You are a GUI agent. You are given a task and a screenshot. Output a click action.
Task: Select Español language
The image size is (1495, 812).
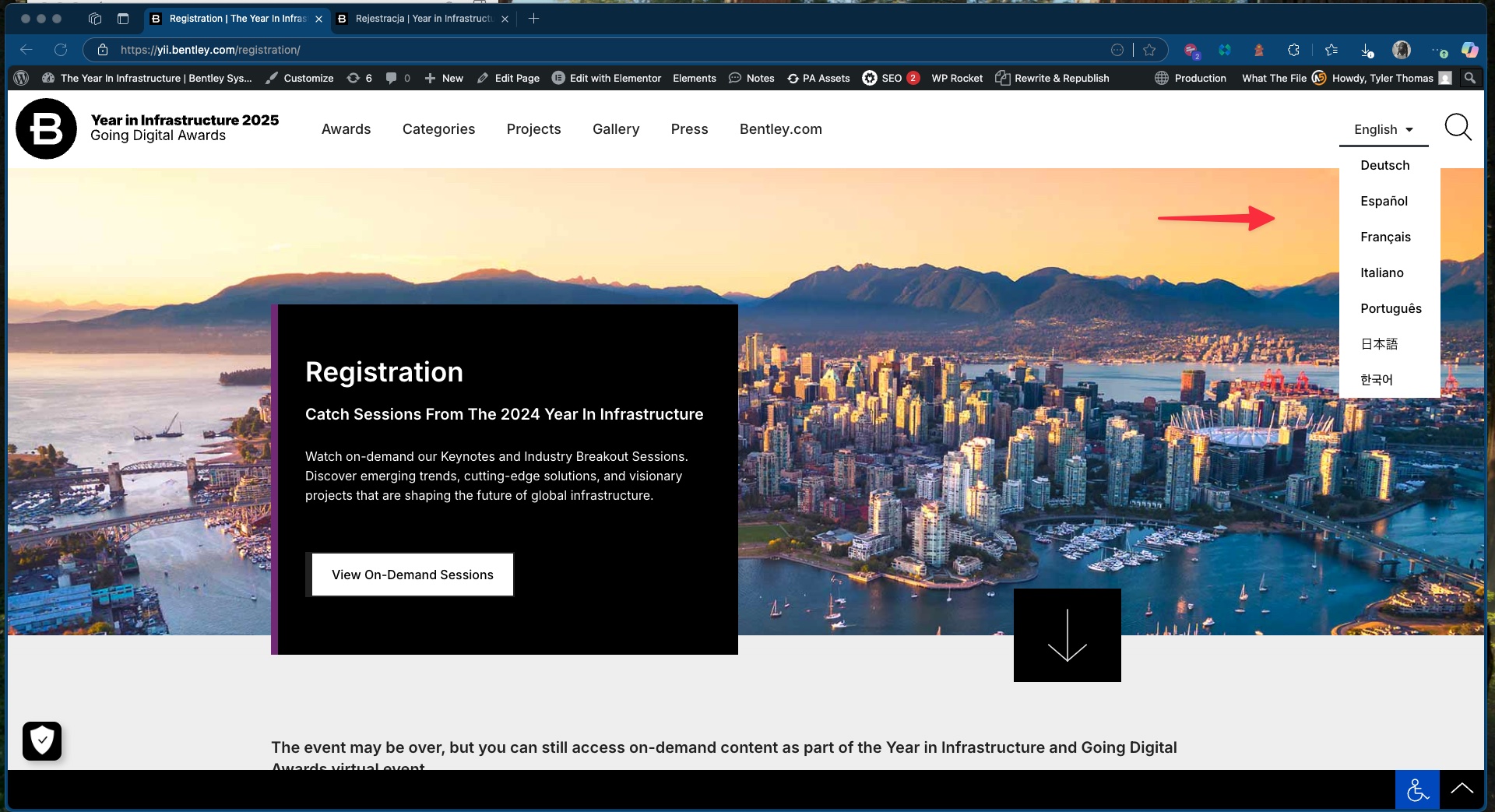click(x=1384, y=201)
